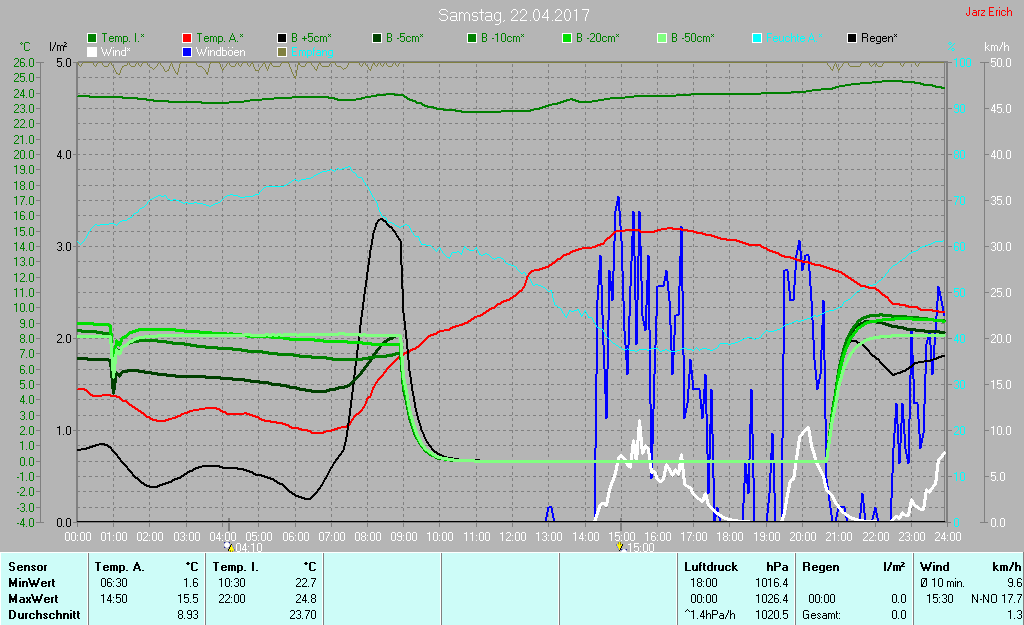This screenshot has height=625, width=1024.
Task: Click the '12:00' time axis label
Action: coord(513,537)
